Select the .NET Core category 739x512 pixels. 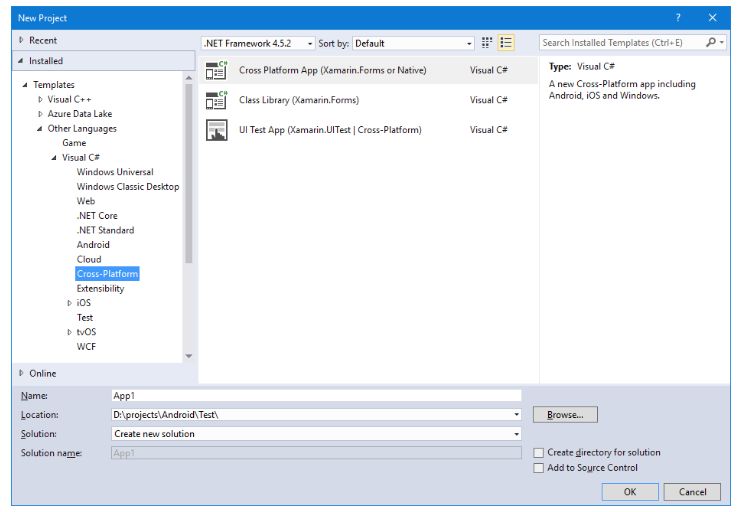(x=97, y=216)
